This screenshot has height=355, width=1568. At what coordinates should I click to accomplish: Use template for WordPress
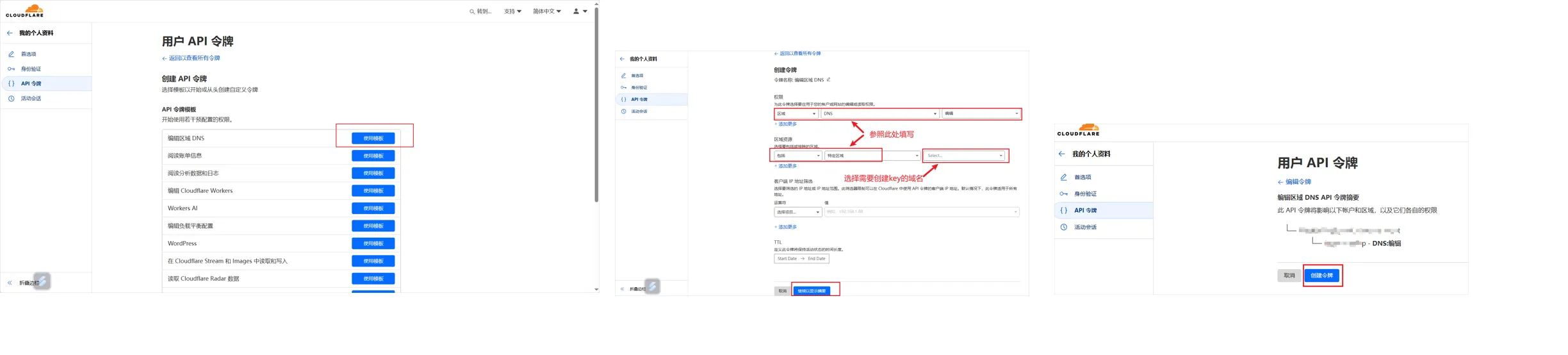(373, 244)
